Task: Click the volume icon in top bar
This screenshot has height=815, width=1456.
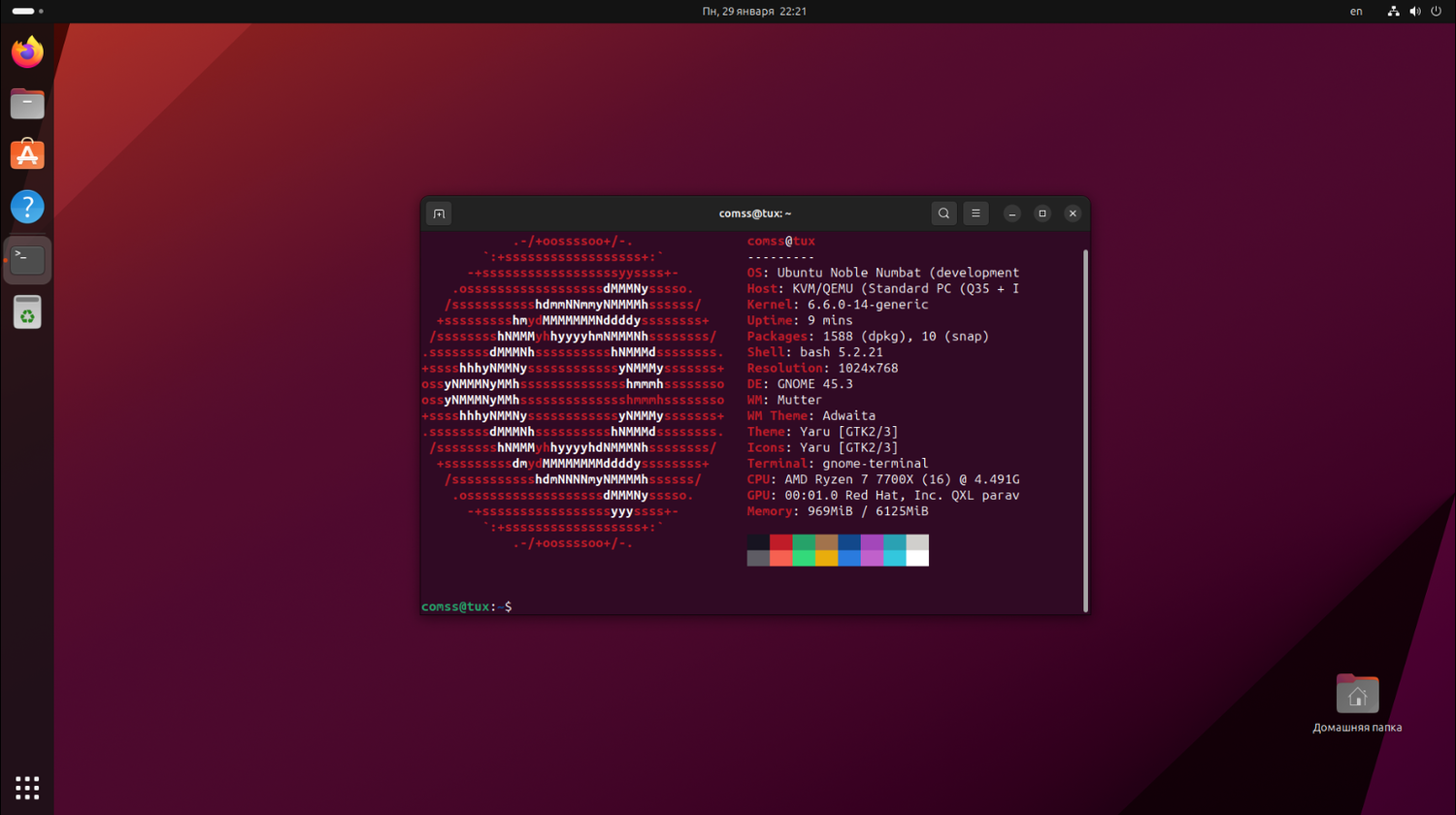Action: [x=1415, y=12]
